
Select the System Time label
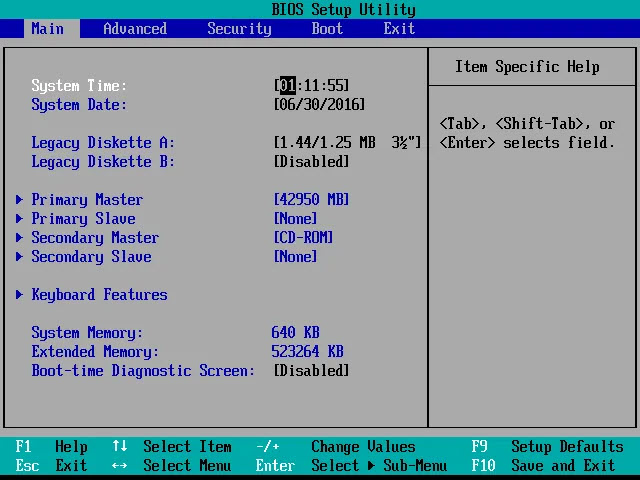coord(79,85)
